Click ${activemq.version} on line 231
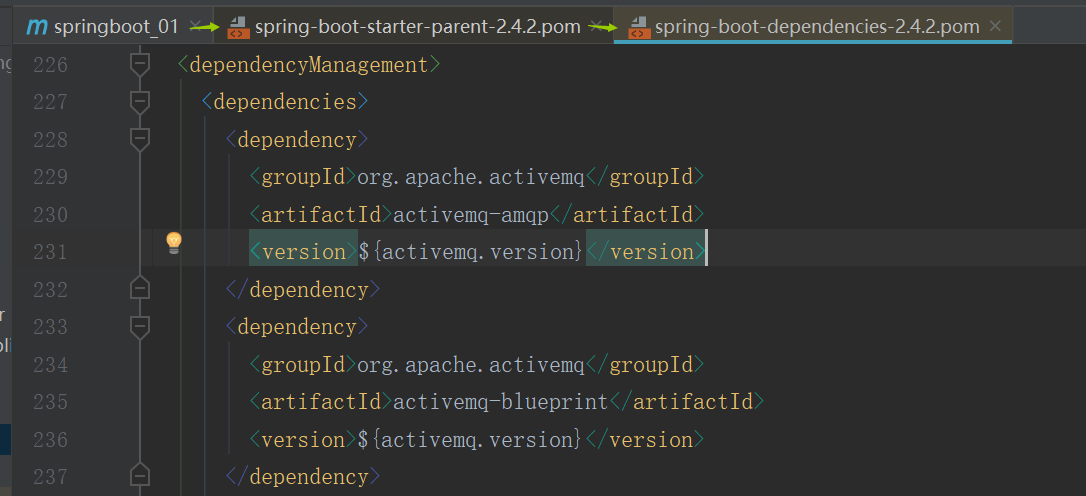1086x496 pixels. point(471,252)
